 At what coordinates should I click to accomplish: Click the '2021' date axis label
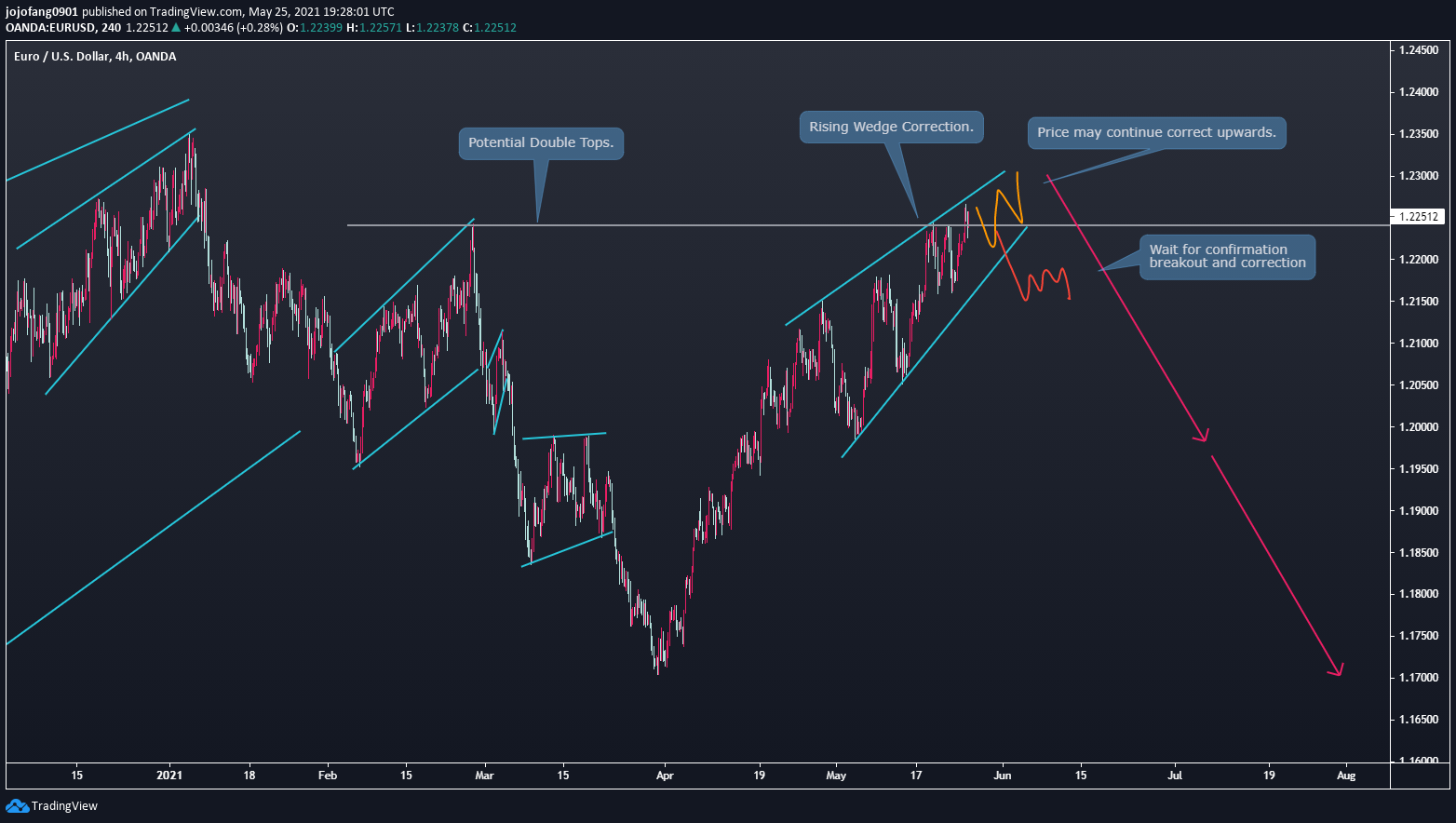pos(169,775)
